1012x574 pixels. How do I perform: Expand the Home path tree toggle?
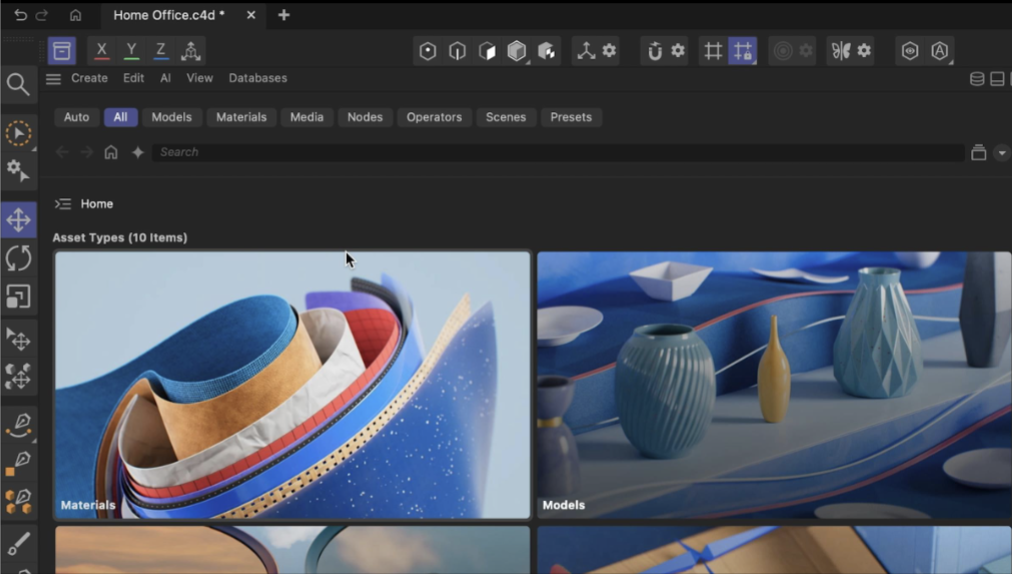(x=63, y=204)
